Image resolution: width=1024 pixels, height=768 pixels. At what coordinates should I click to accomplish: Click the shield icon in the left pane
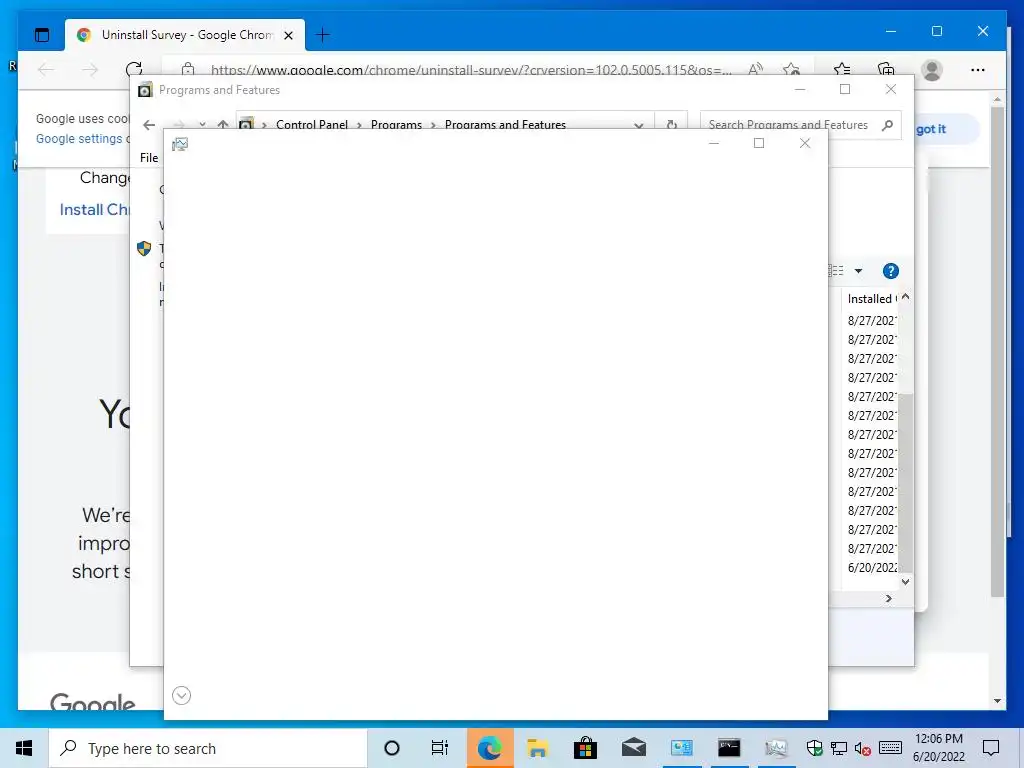pos(144,248)
